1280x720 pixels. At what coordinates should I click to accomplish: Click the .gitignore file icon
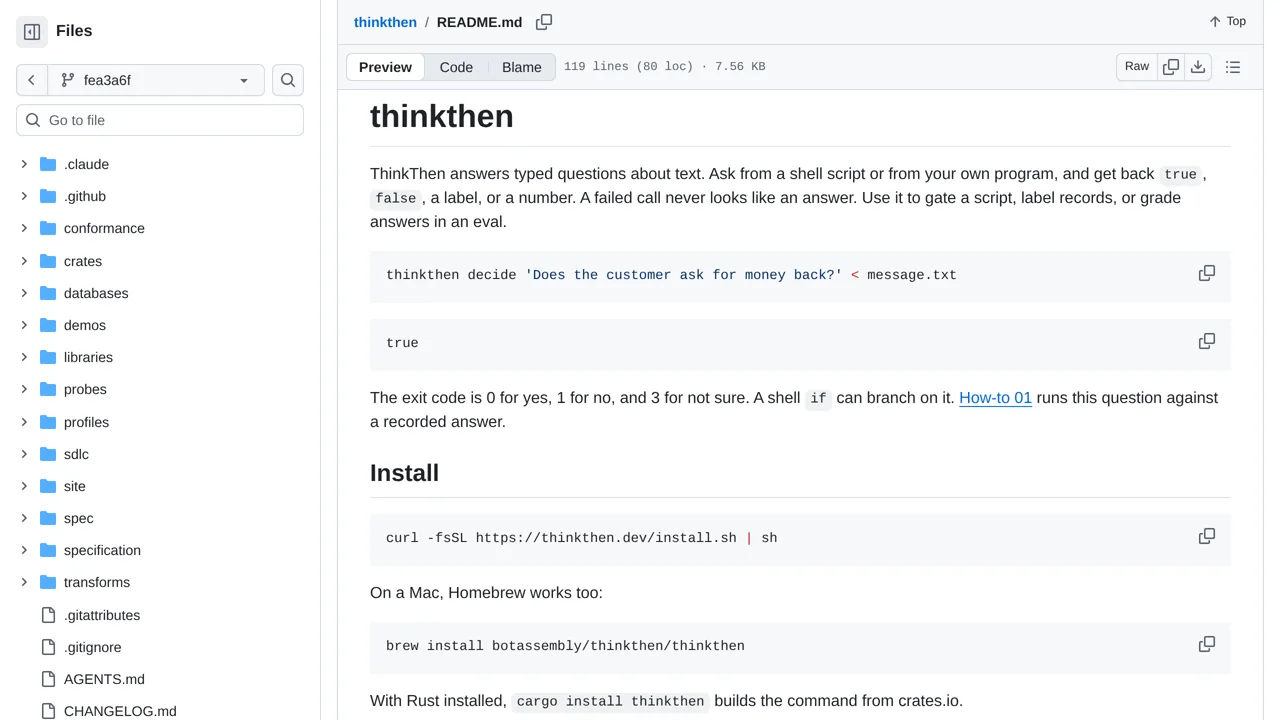[x=48, y=647]
